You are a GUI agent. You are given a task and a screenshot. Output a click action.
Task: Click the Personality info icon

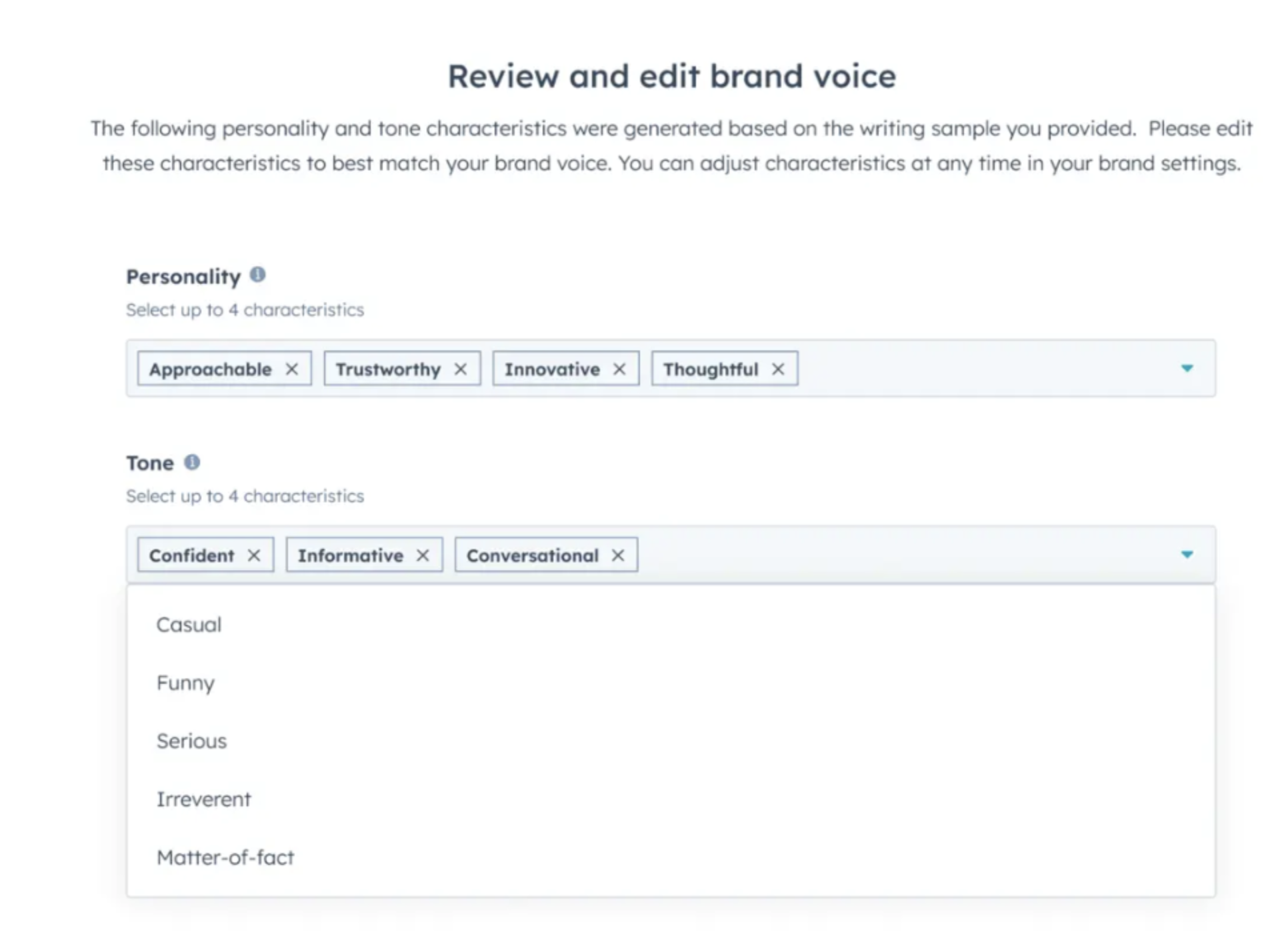[258, 275]
